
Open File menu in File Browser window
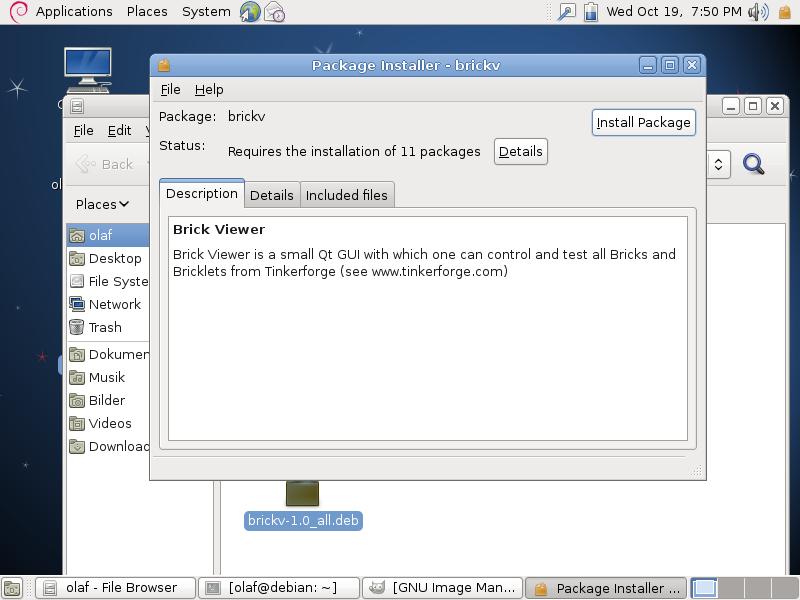click(x=84, y=131)
